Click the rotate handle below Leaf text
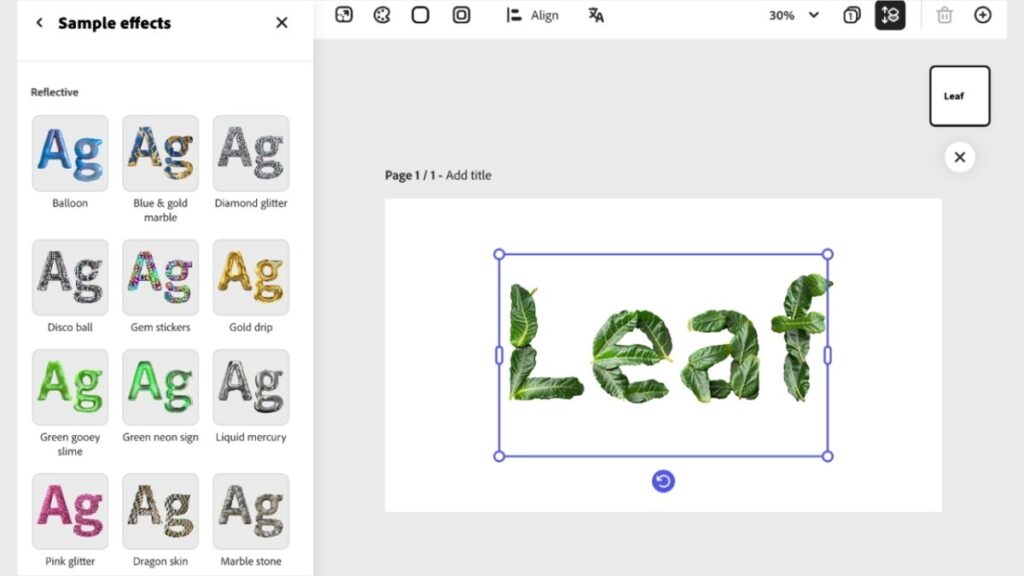This screenshot has width=1024, height=576. tap(663, 482)
